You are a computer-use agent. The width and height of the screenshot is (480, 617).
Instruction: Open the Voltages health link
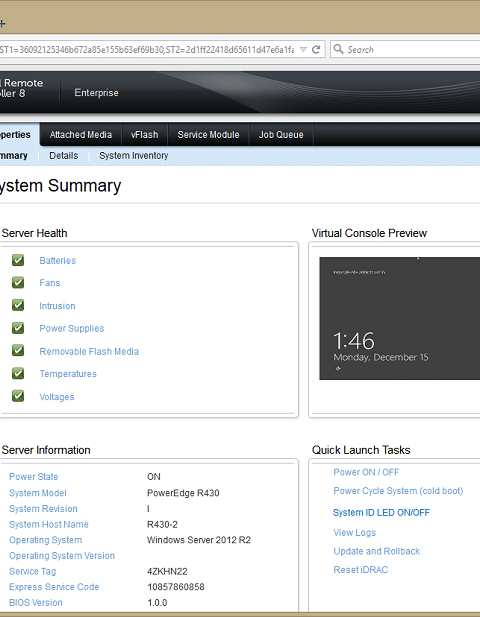[57, 397]
